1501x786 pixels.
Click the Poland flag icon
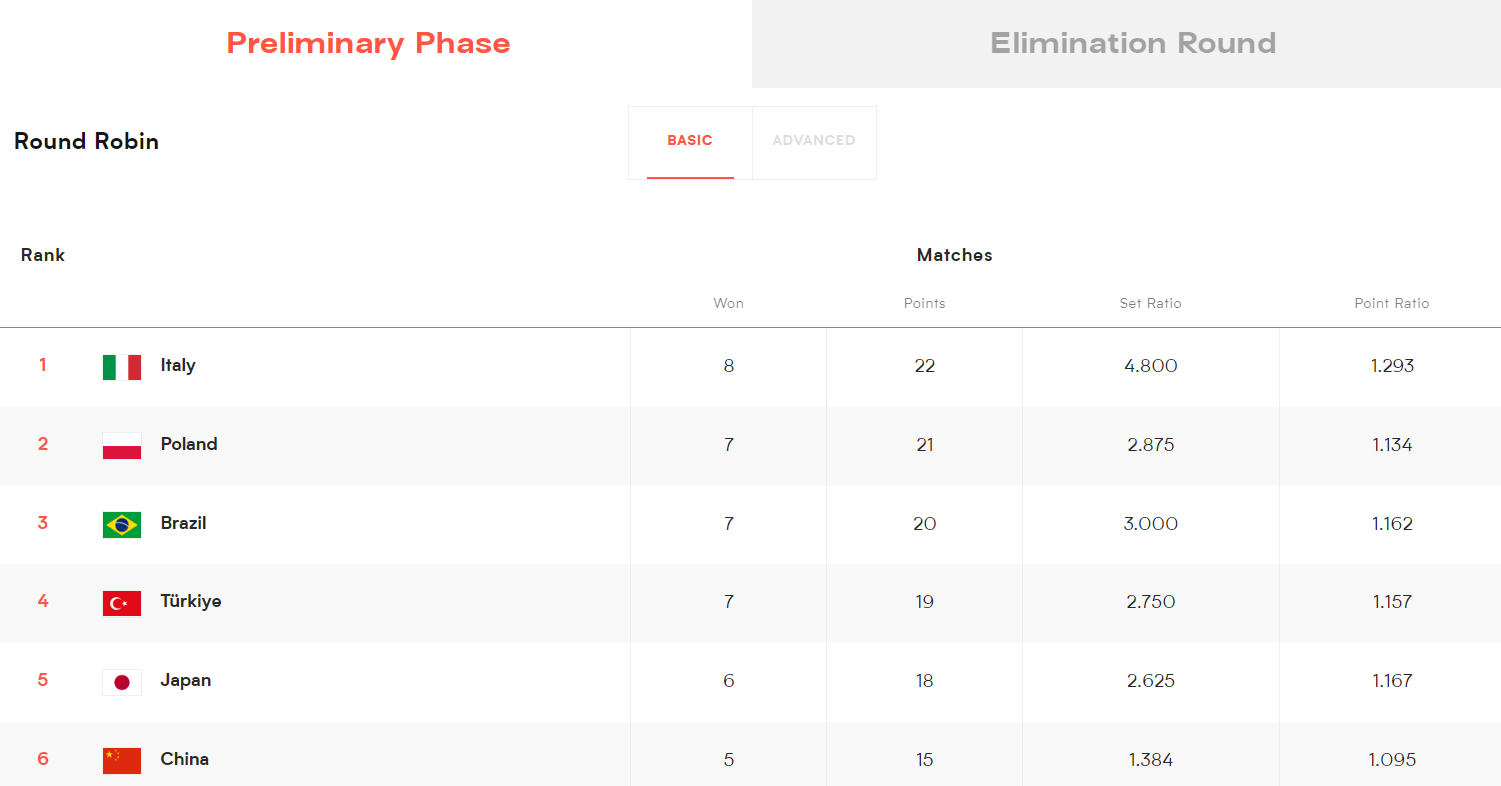122,446
